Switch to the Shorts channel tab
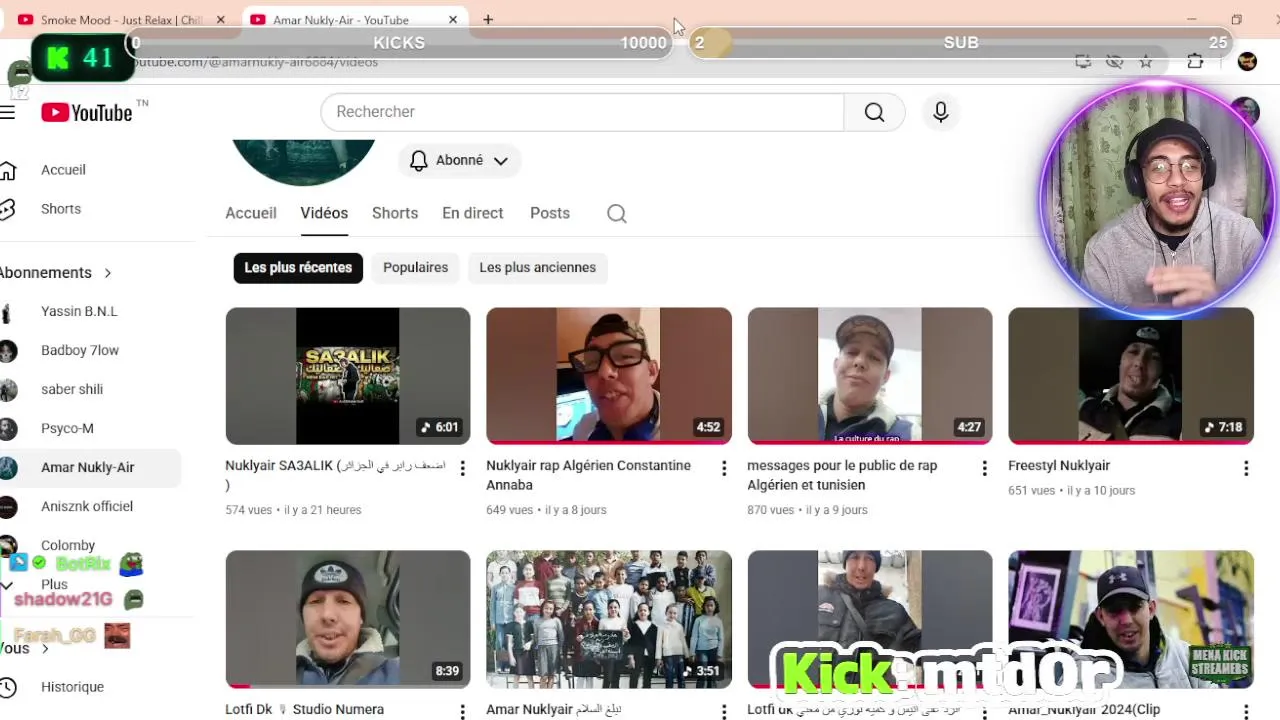 pyautogui.click(x=395, y=213)
